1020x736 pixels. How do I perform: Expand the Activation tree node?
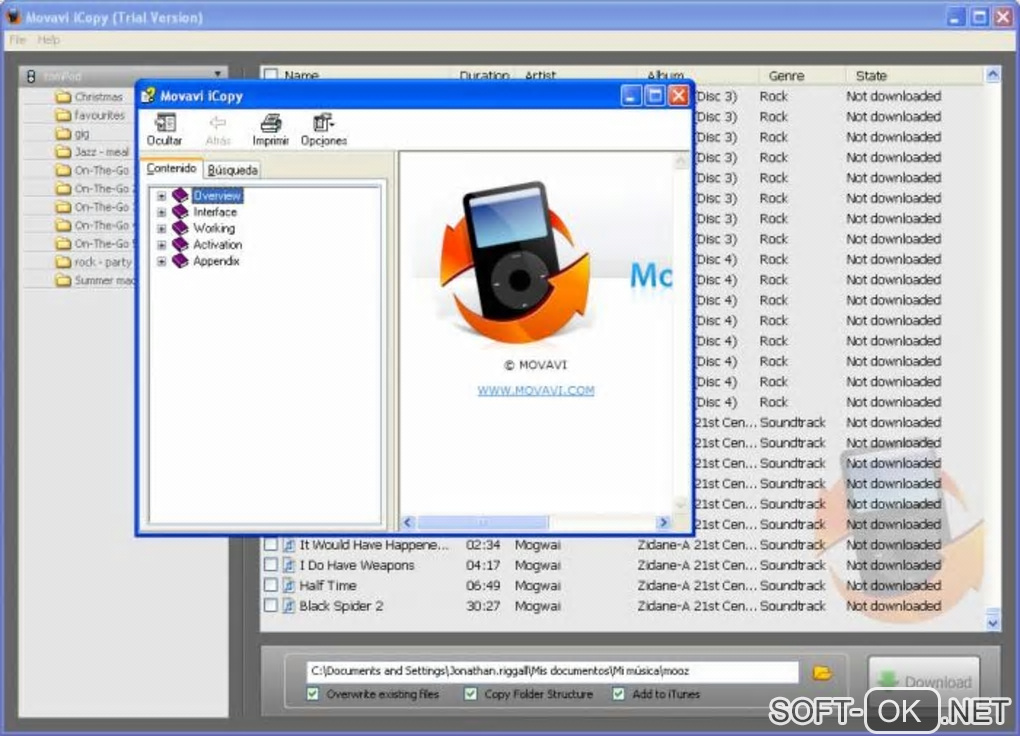tap(161, 245)
